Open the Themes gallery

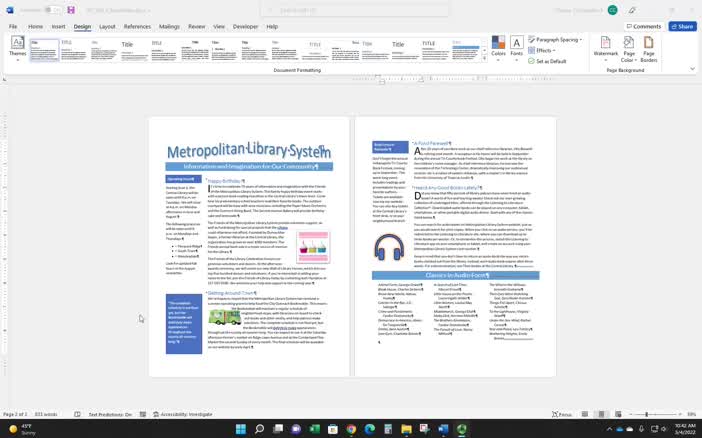pos(17,48)
